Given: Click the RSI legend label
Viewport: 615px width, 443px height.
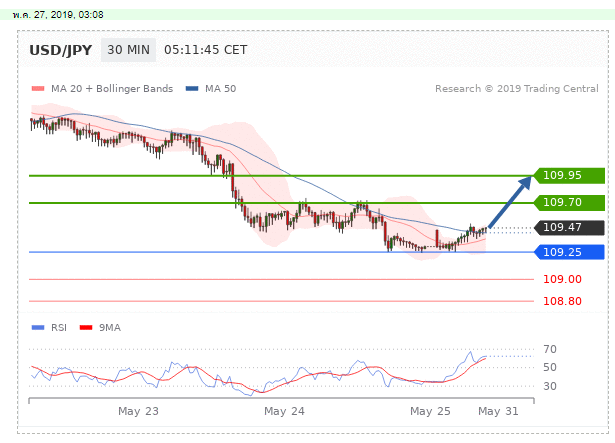Looking at the screenshot, I should click(x=59, y=328).
